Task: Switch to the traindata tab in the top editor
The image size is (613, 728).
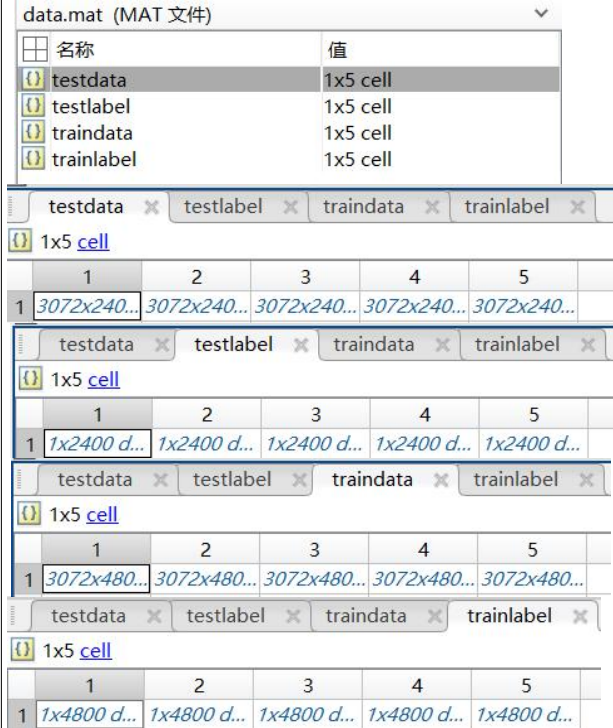Action: coord(363,207)
